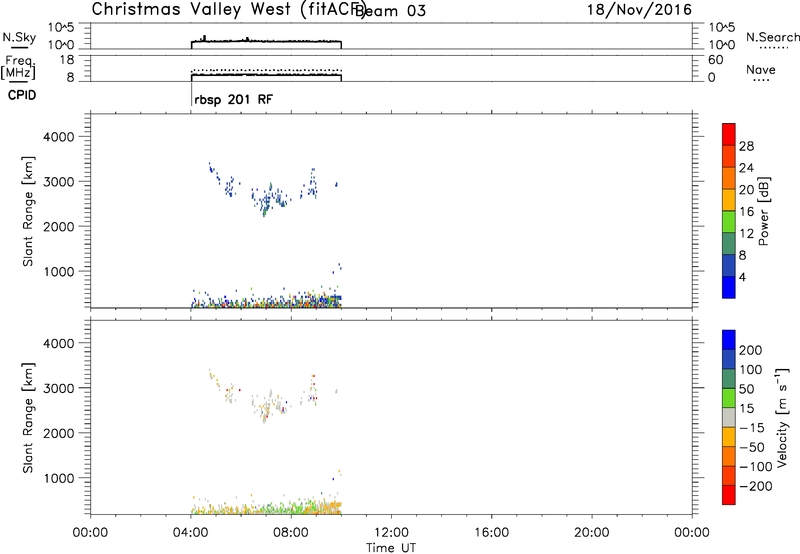Select the Power colorbar segment between 20 and 24
800x554 pixels.
pyautogui.click(x=729, y=178)
